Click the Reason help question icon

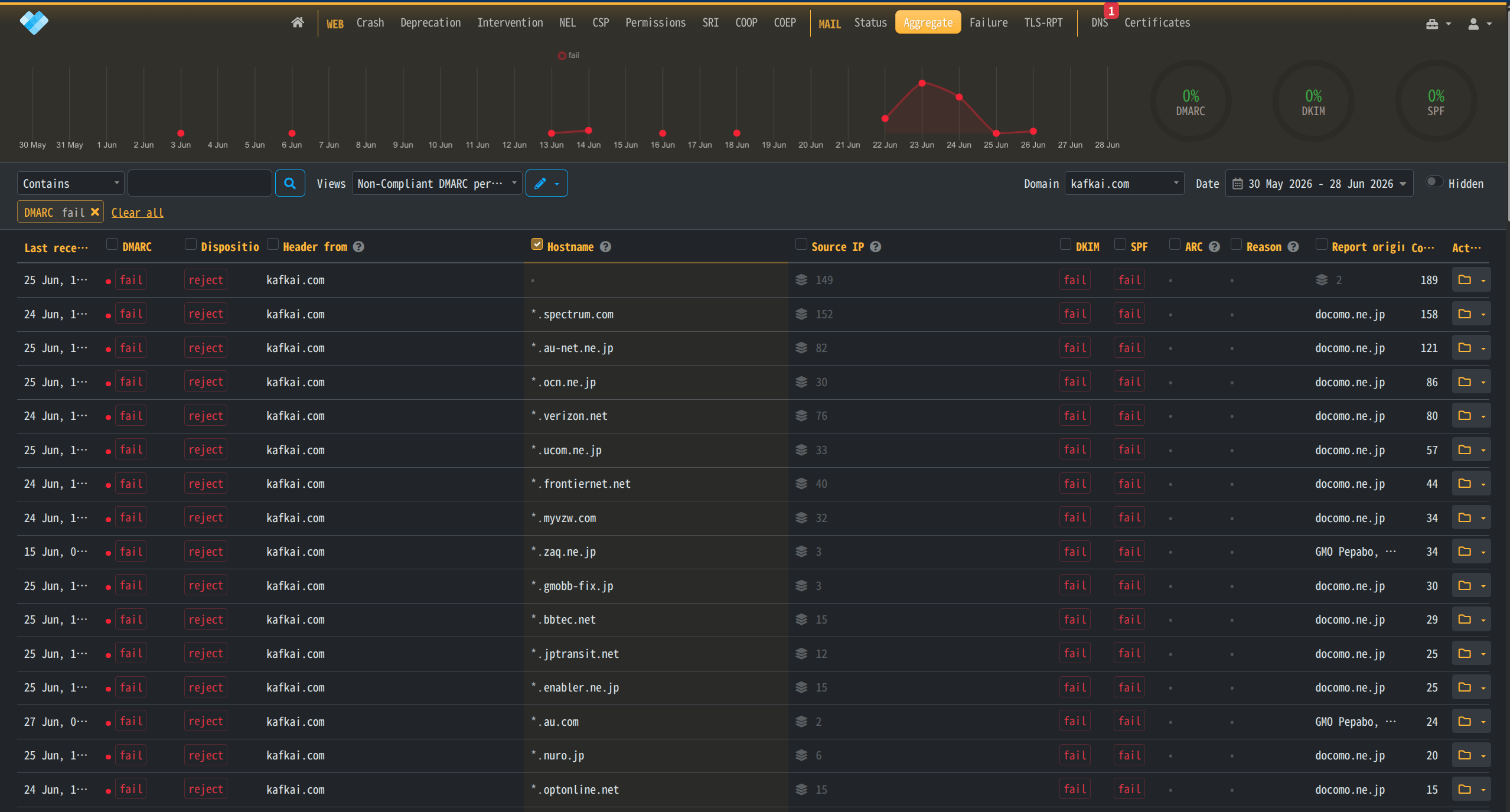click(x=1293, y=247)
